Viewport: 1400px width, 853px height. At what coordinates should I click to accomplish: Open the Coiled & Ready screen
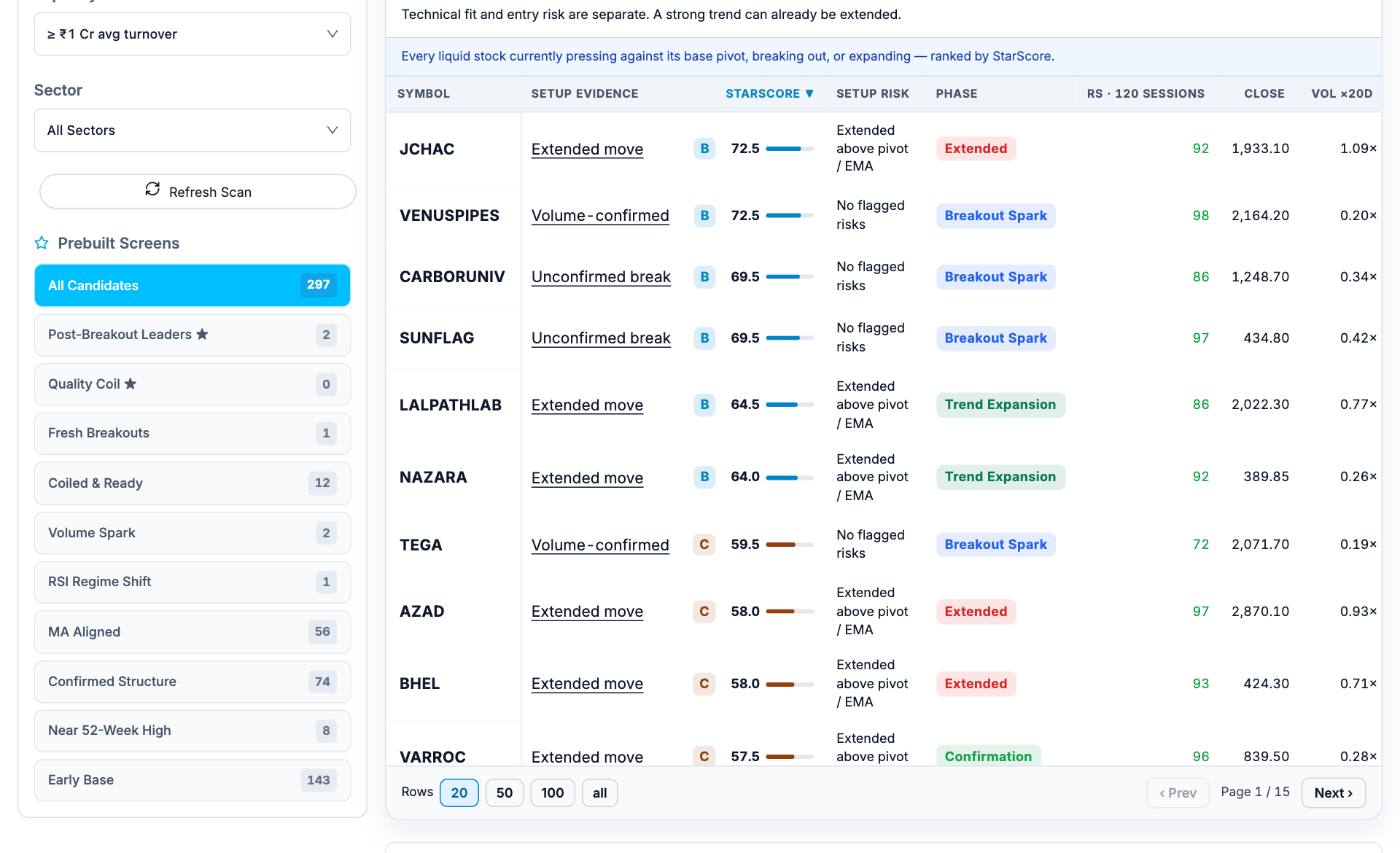(192, 483)
